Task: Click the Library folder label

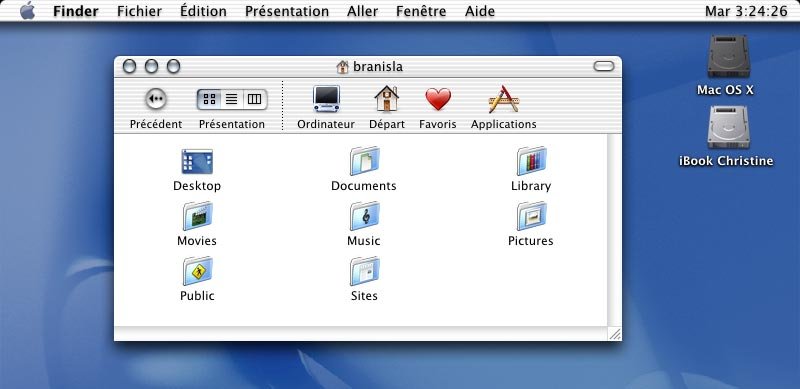Action: [531, 186]
